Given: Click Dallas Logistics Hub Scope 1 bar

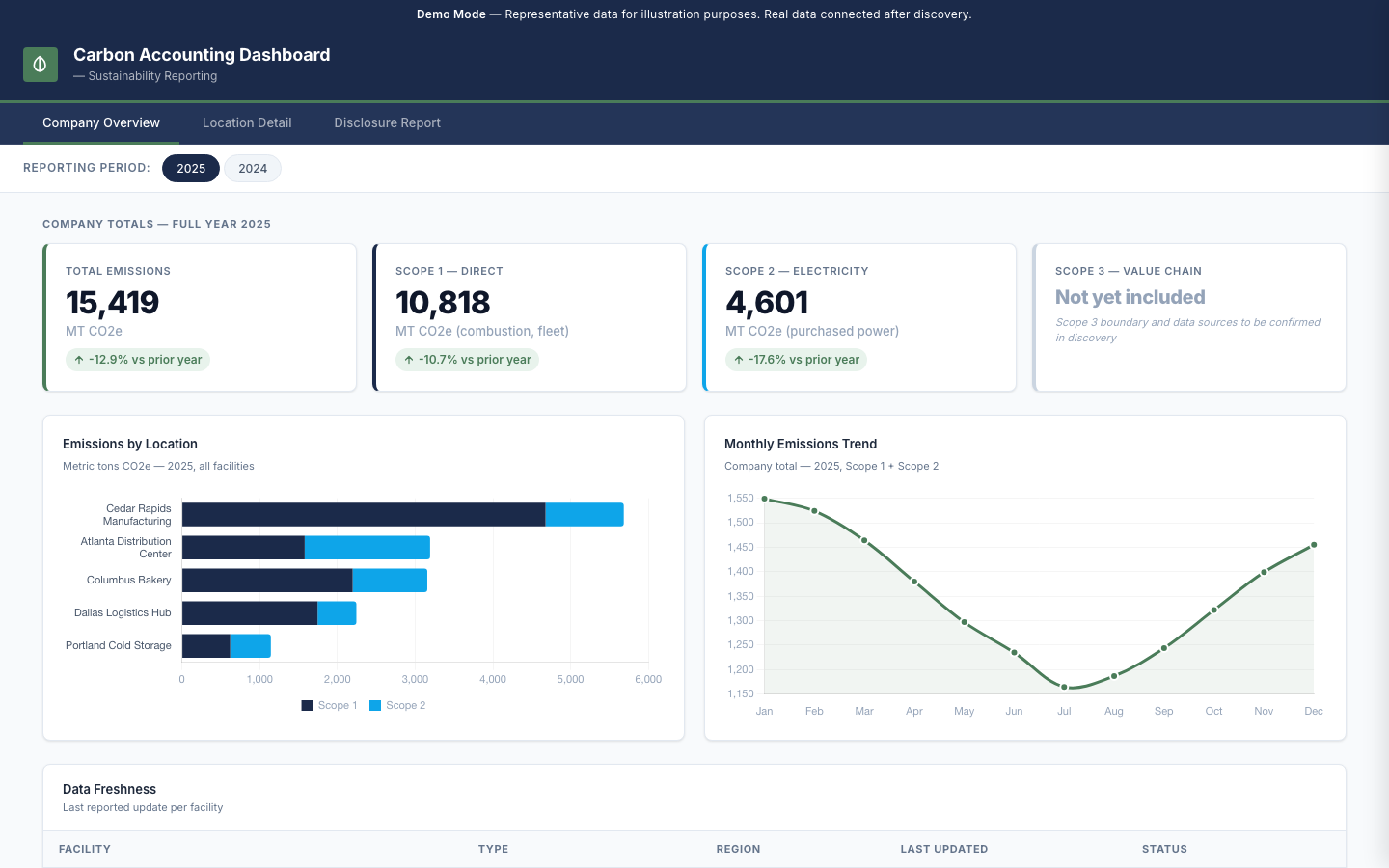Looking at the screenshot, I should pyautogui.click(x=250, y=613).
